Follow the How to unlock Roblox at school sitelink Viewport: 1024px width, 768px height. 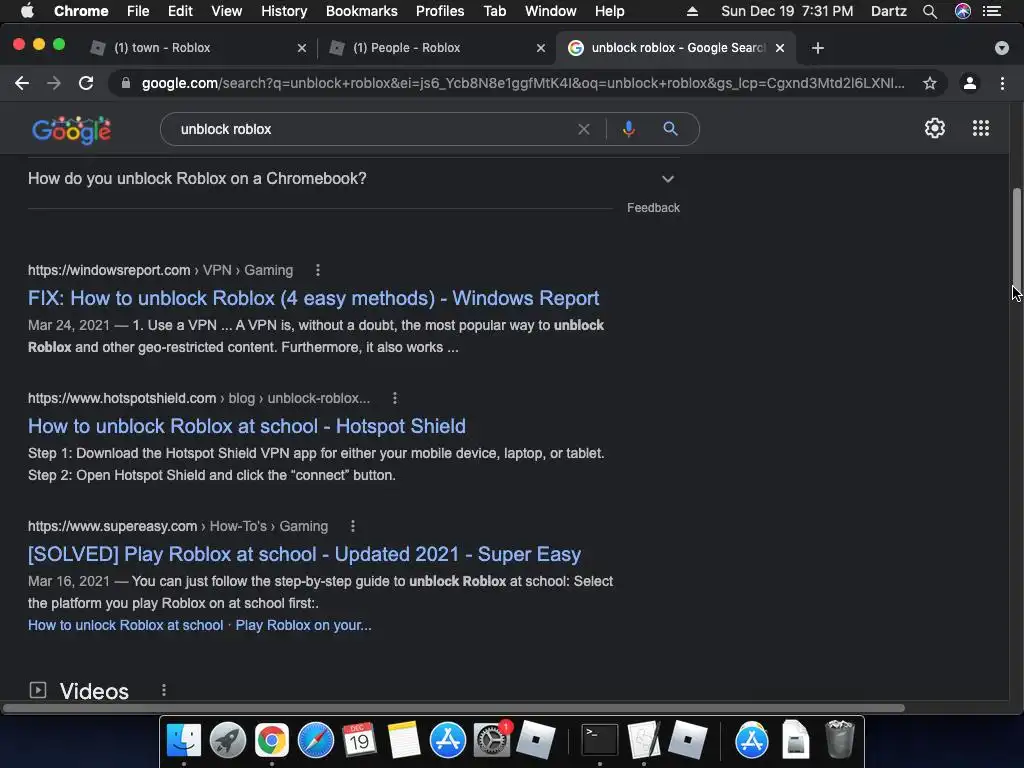(125, 625)
